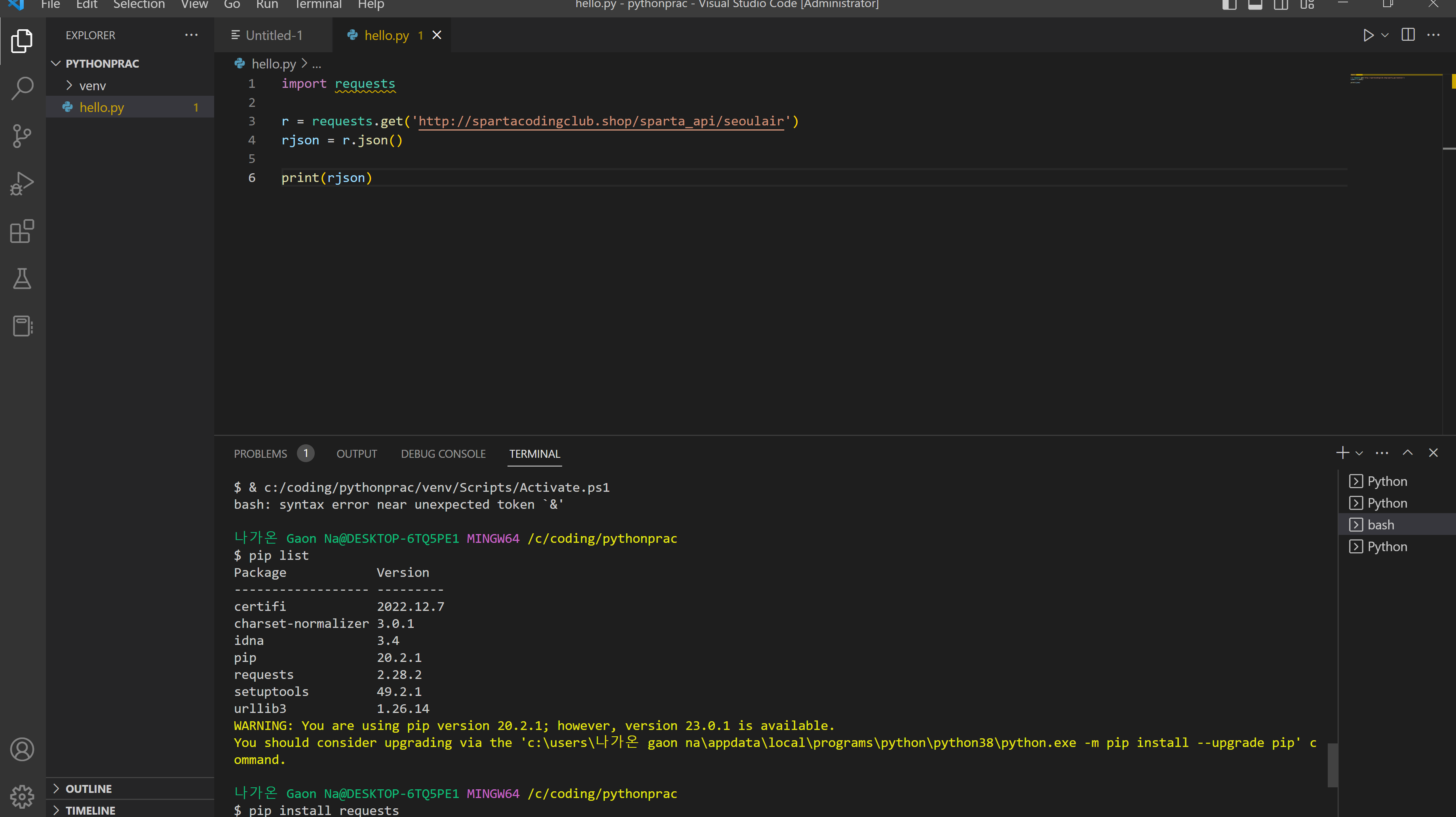Open the Run menu
Viewport: 1456px width, 817px height.
tap(267, 4)
